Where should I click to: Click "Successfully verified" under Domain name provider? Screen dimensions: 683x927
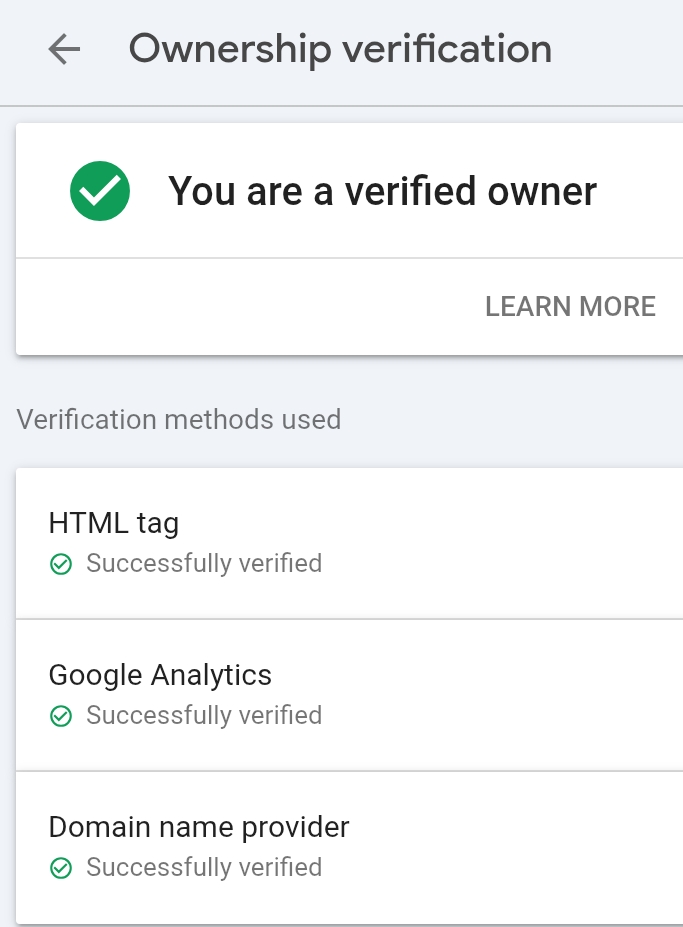tap(204, 868)
